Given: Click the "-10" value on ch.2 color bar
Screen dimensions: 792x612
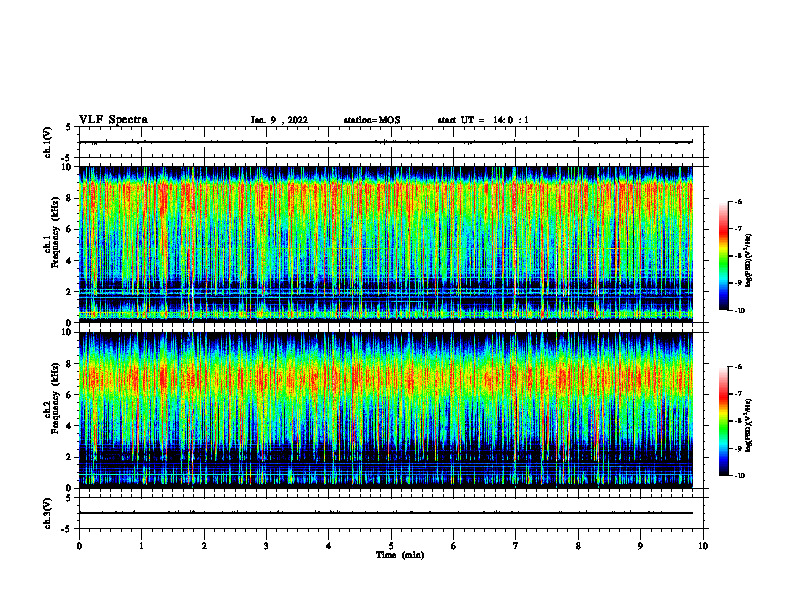Looking at the screenshot, I should pyautogui.click(x=739, y=476).
